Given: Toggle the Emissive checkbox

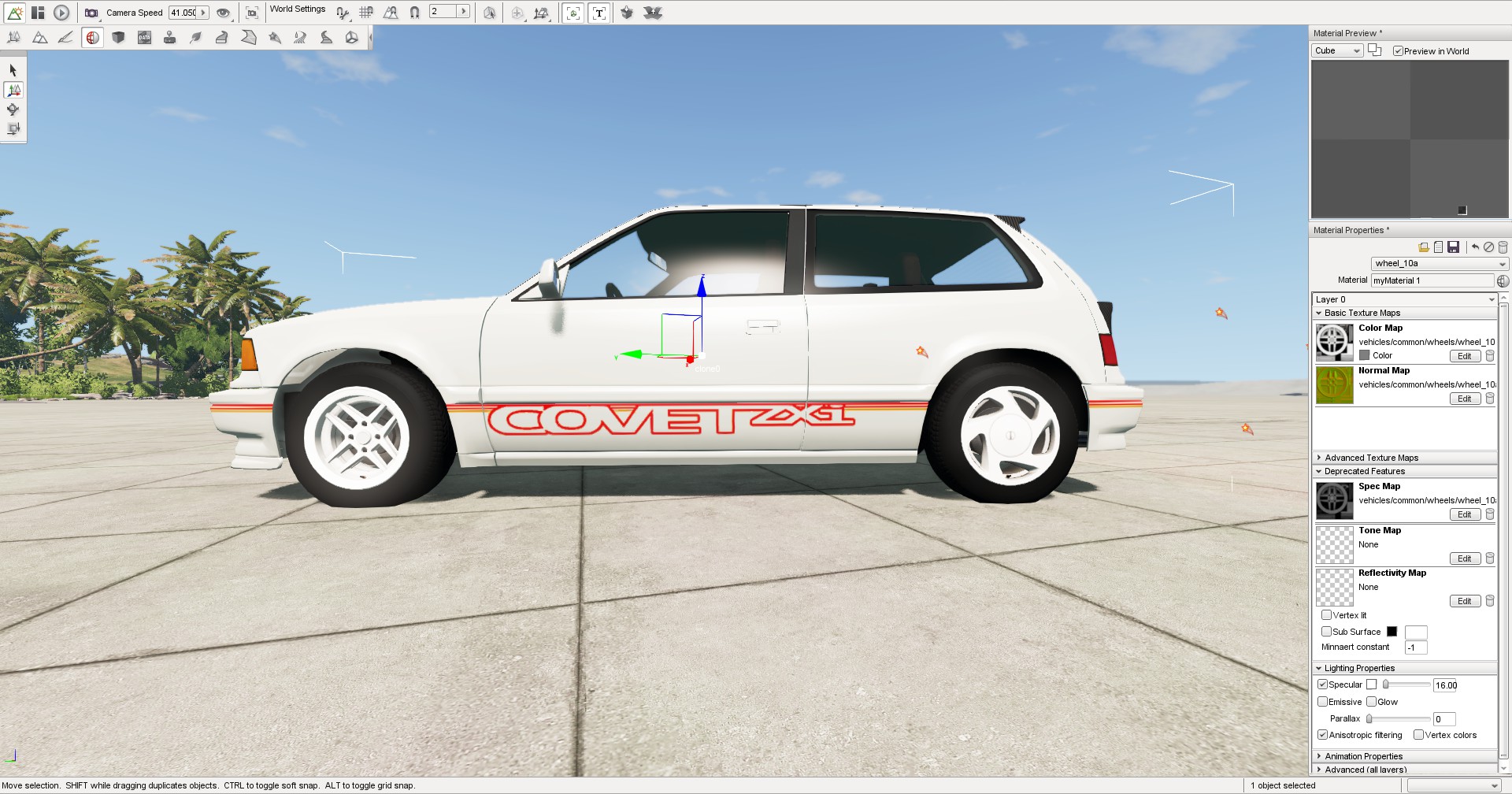Looking at the screenshot, I should (x=1323, y=702).
